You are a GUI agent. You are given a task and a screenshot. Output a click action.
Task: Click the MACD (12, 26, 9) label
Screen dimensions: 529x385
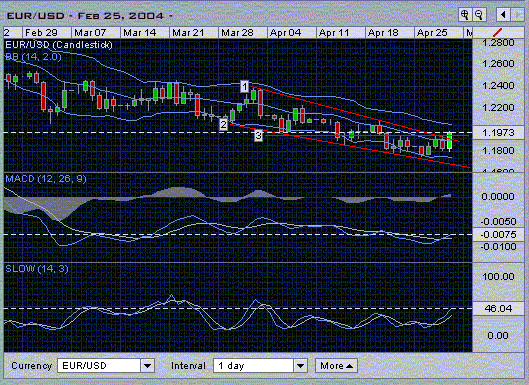click(x=46, y=179)
